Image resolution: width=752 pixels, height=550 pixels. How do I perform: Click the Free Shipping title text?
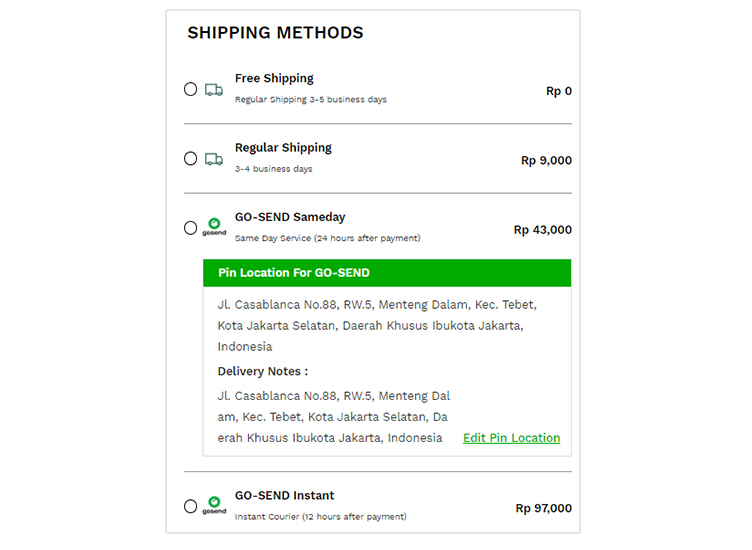click(274, 78)
